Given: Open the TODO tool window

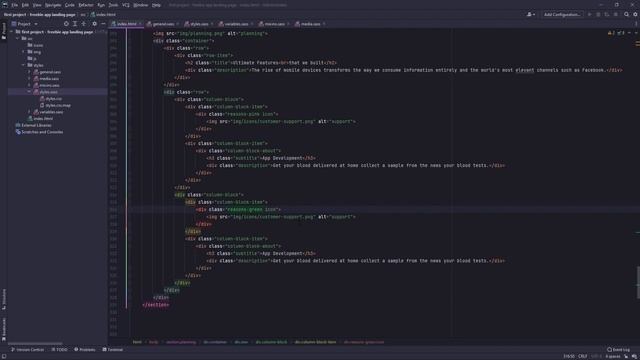Looking at the screenshot, I should (60, 350).
